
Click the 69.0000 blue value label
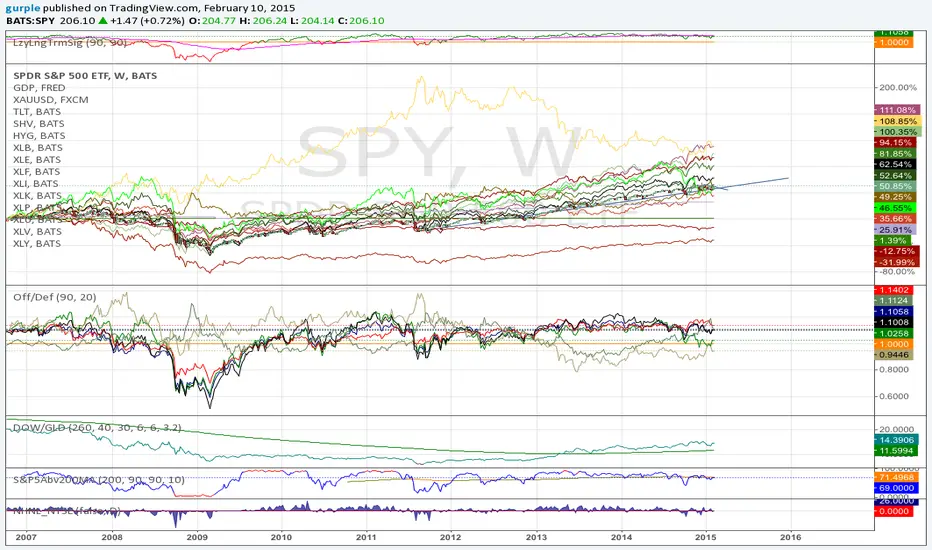[x=896, y=488]
